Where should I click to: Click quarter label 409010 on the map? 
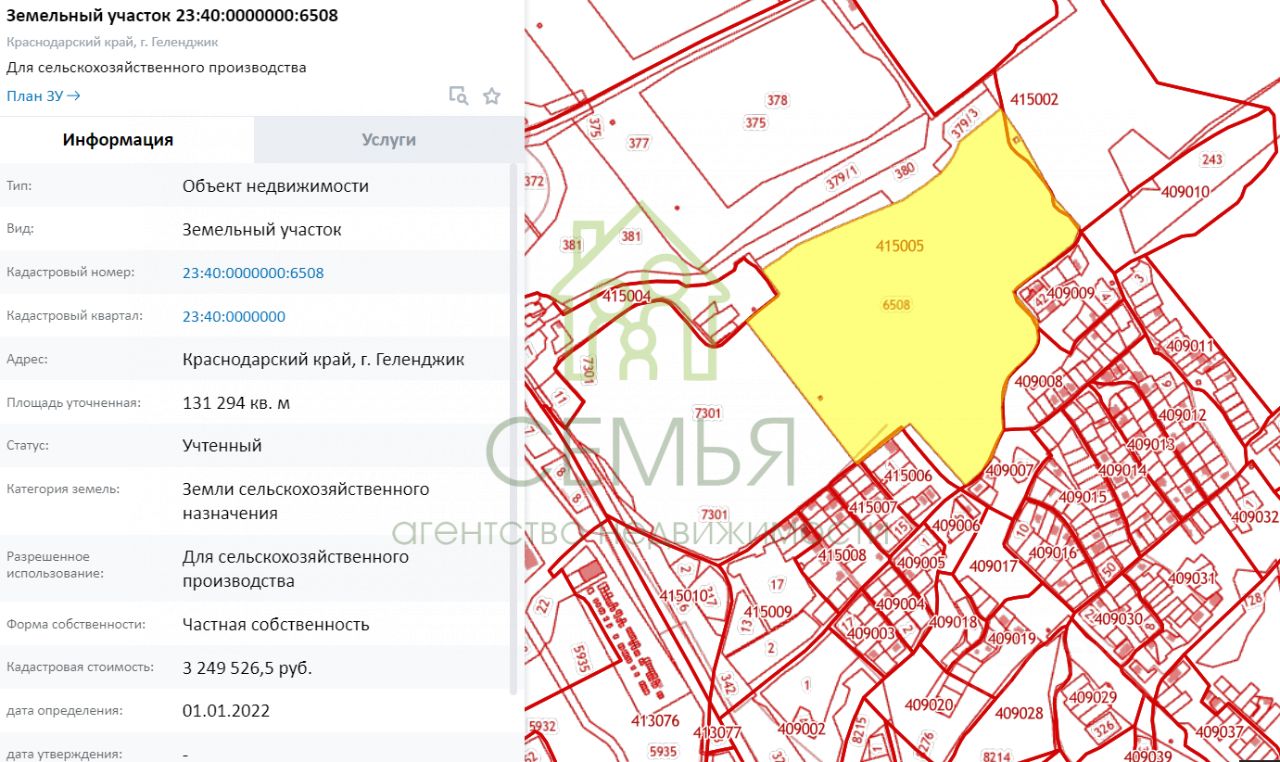1186,192
